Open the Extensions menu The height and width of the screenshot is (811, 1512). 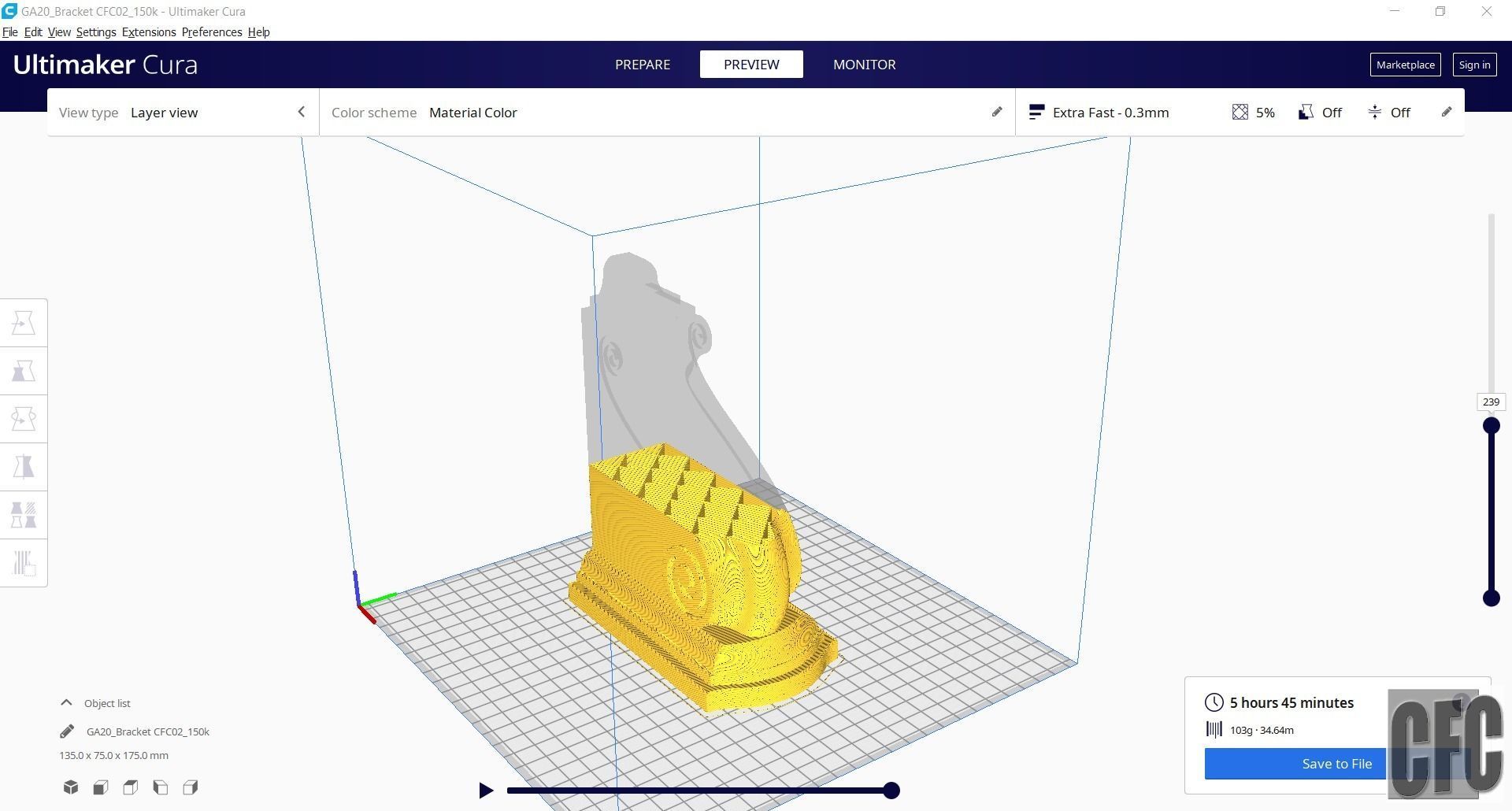pos(149,32)
